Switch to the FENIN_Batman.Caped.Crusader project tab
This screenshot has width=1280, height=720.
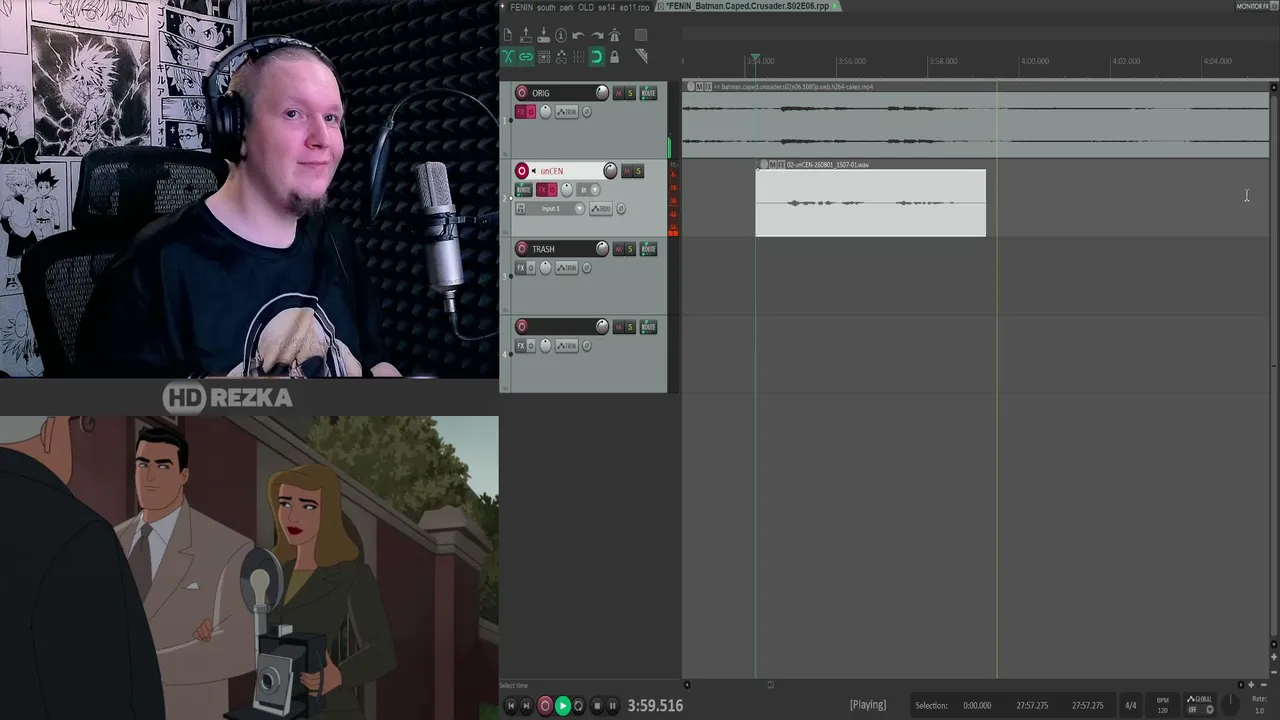(748, 6)
